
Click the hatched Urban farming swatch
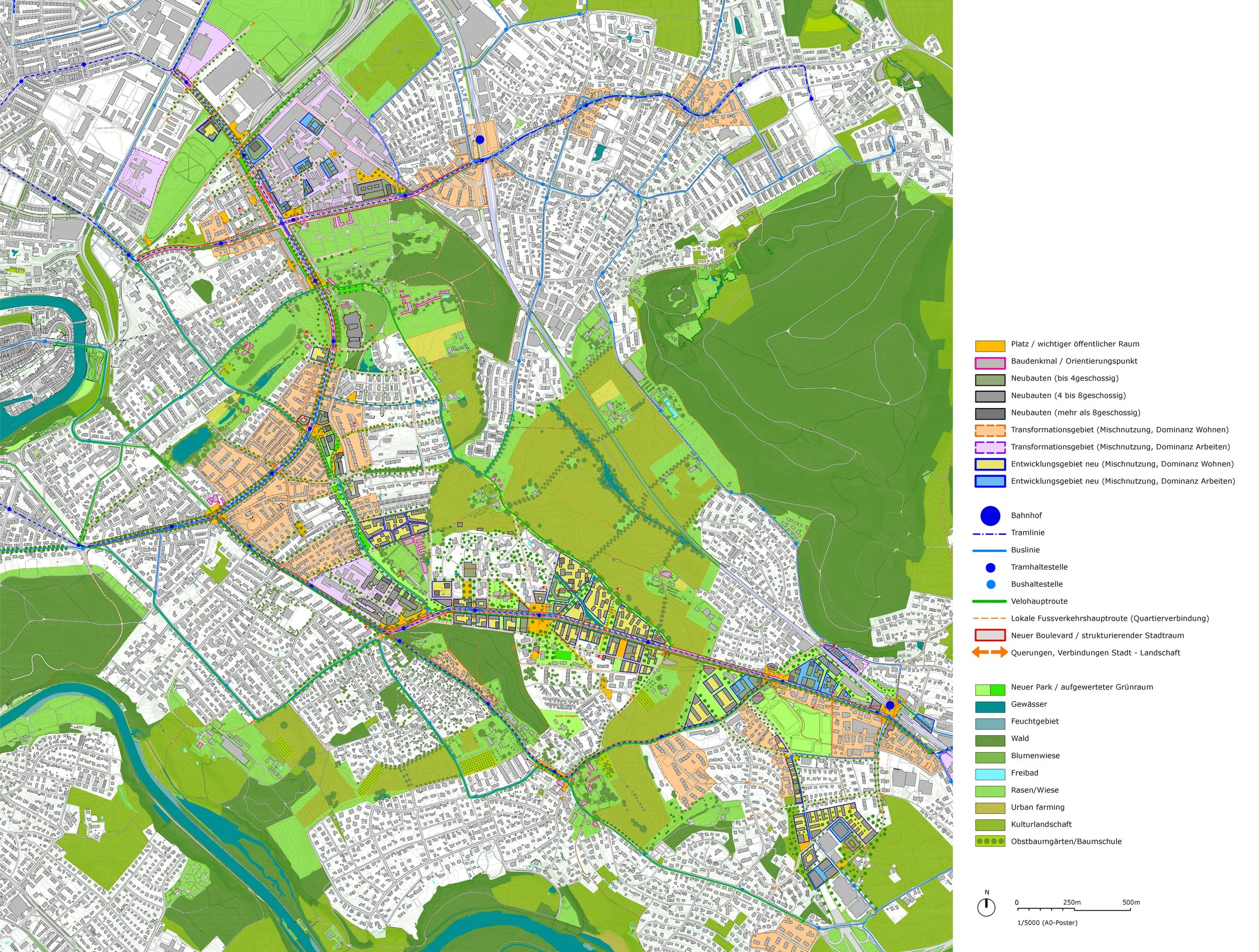pyautogui.click(x=990, y=807)
